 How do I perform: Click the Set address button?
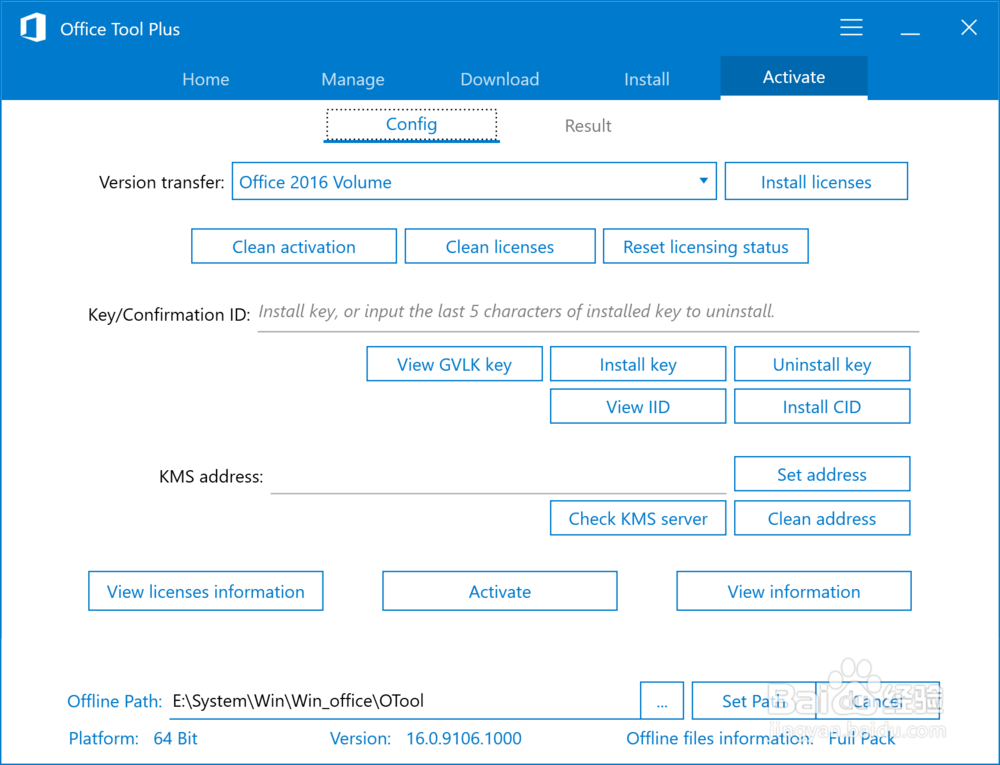[822, 474]
